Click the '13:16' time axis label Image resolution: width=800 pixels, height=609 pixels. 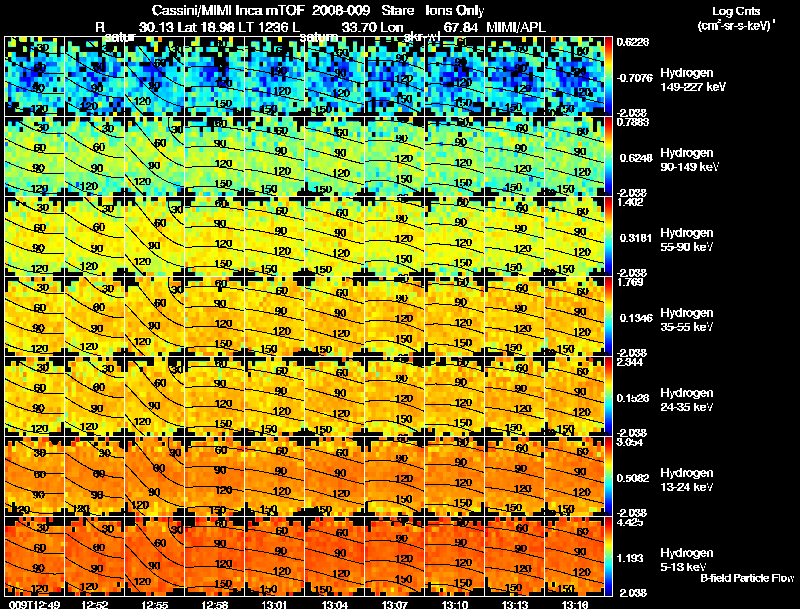click(575, 604)
